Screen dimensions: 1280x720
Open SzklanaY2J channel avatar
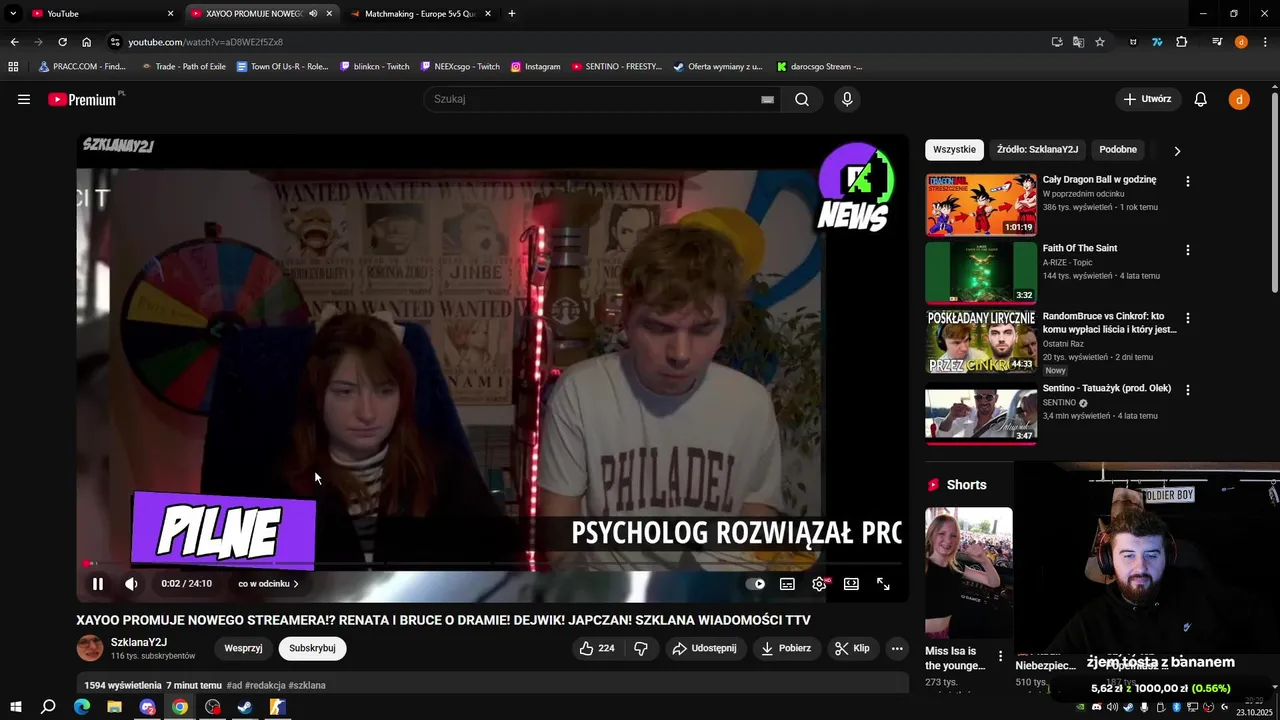point(90,648)
